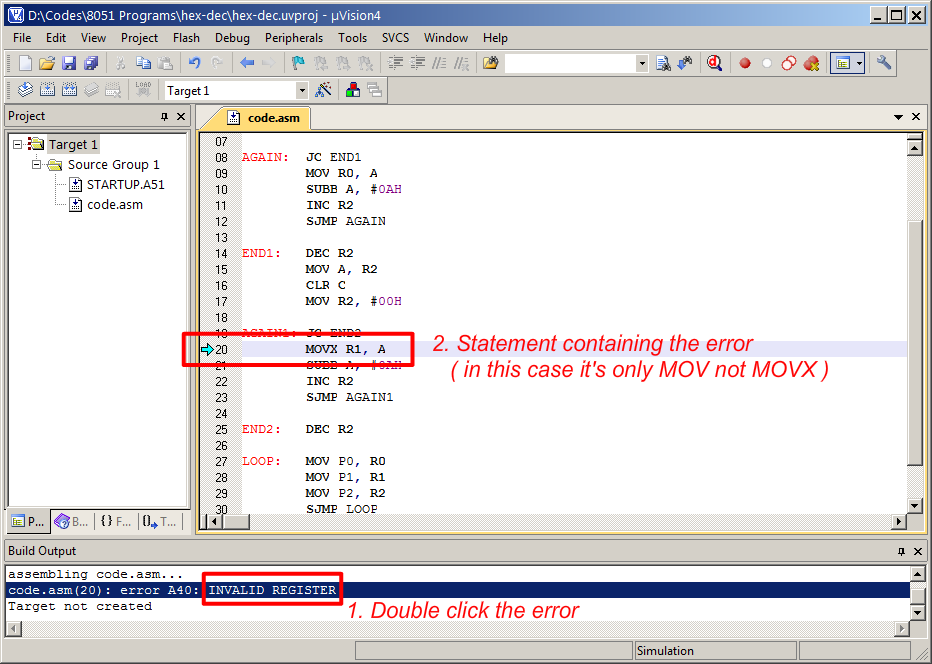This screenshot has height=664, width=932.
Task: Click the Simulation status bar field
Action: 715,650
